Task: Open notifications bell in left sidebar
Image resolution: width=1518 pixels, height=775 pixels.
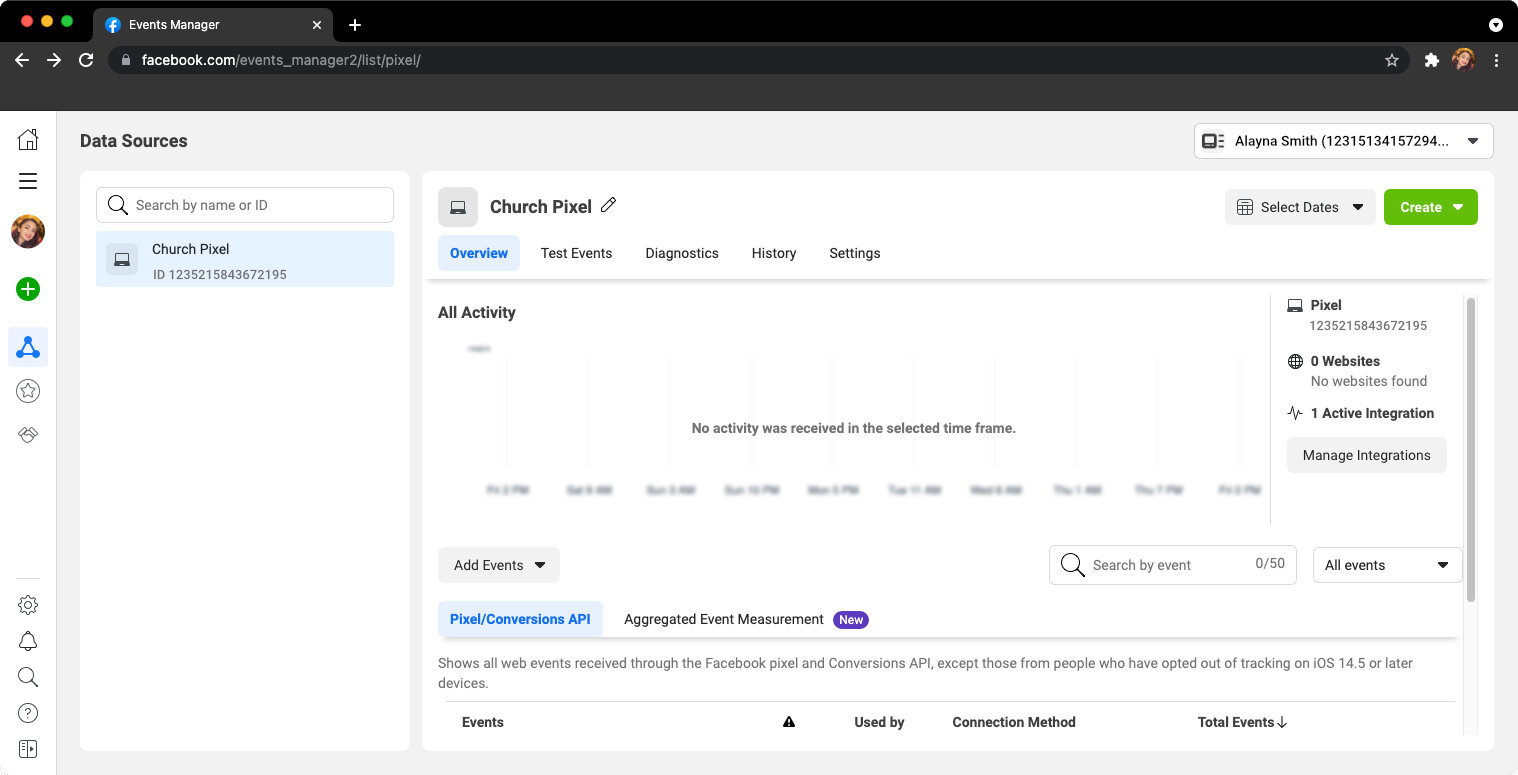Action: click(x=28, y=641)
